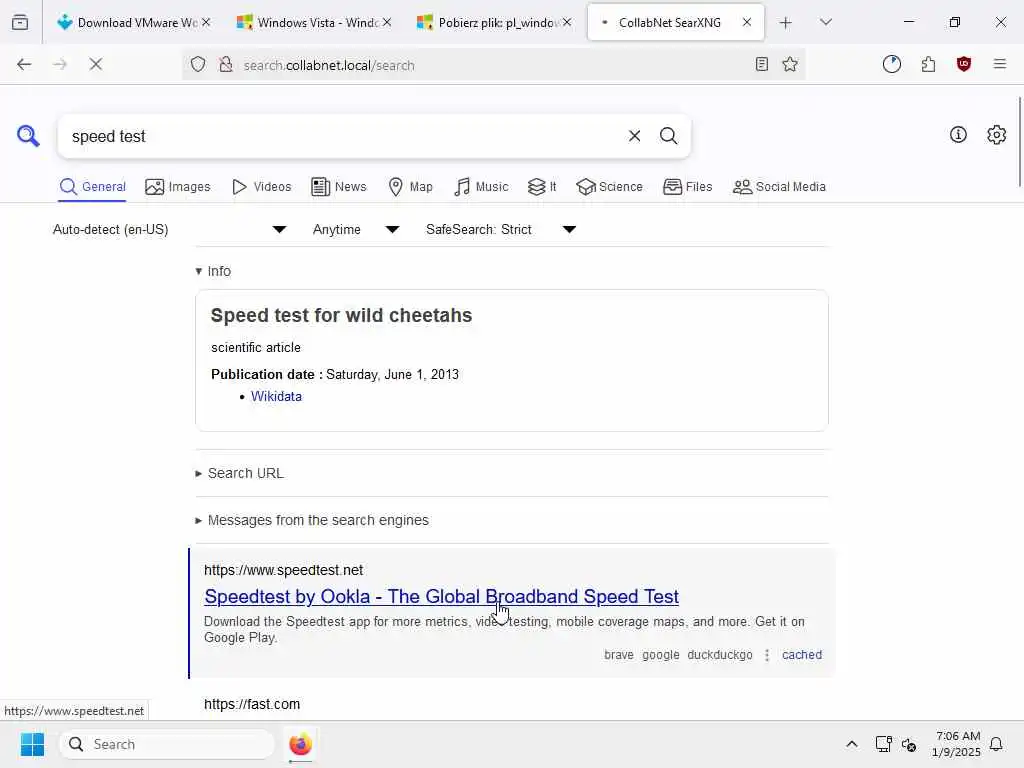Image resolution: width=1024 pixels, height=768 pixels.
Task: Click the brave engine label
Action: tap(618, 654)
